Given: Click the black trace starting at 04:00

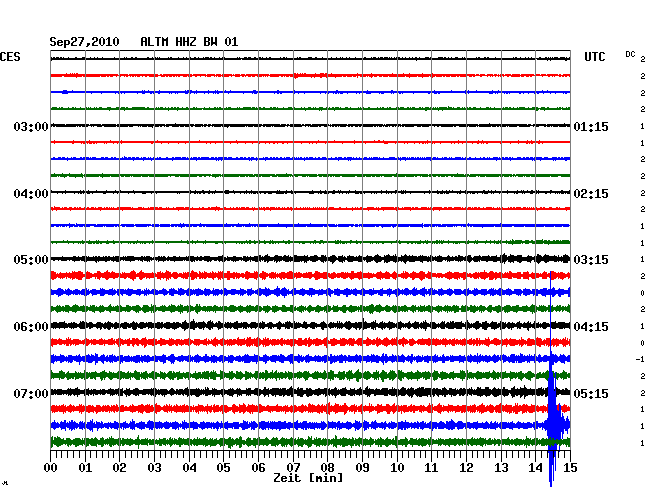Looking at the screenshot, I should tap(310, 192).
